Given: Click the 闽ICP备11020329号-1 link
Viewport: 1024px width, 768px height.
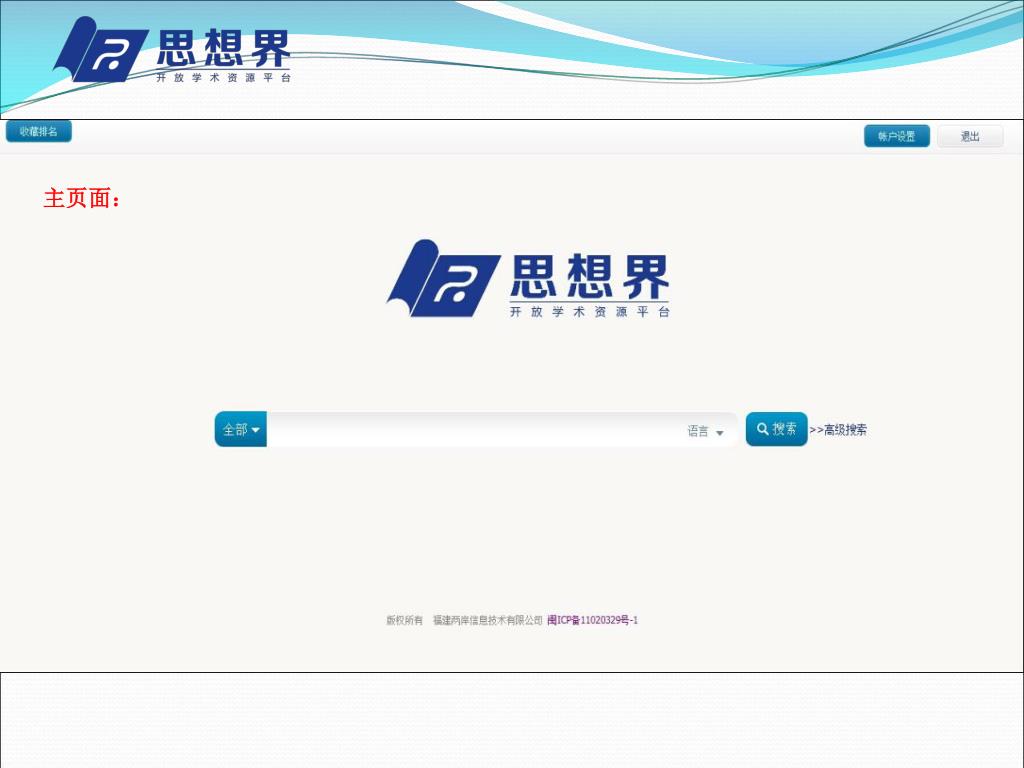Looking at the screenshot, I should [592, 620].
